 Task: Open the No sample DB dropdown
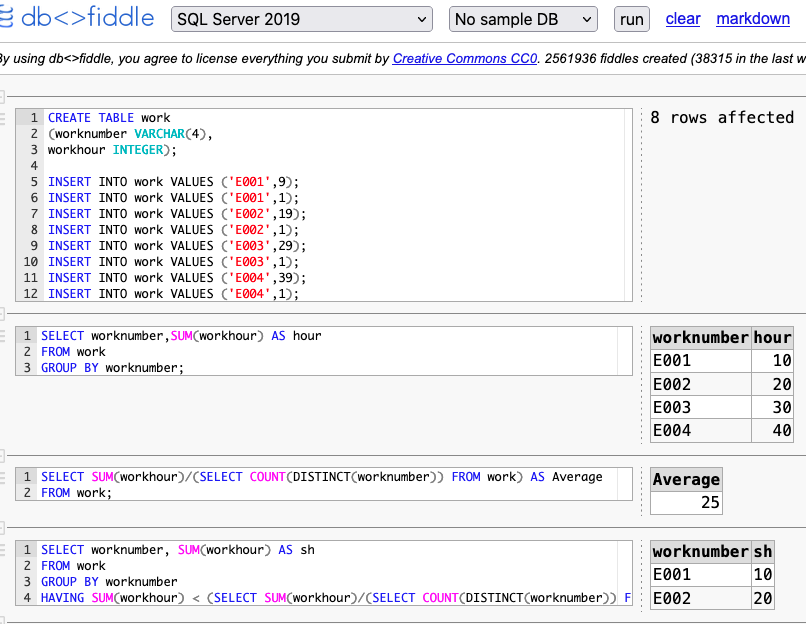point(523,20)
